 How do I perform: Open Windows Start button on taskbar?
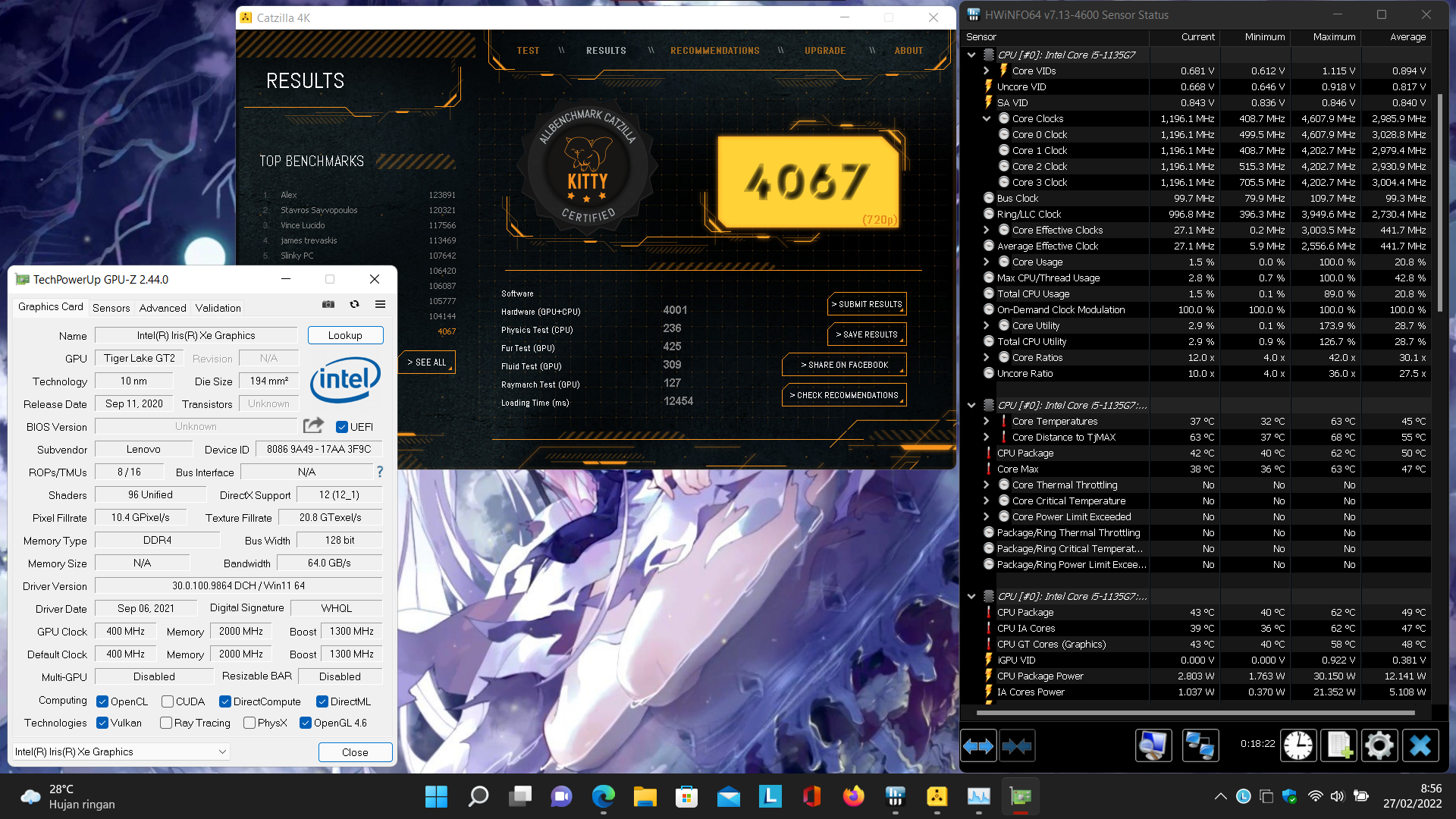click(x=436, y=796)
